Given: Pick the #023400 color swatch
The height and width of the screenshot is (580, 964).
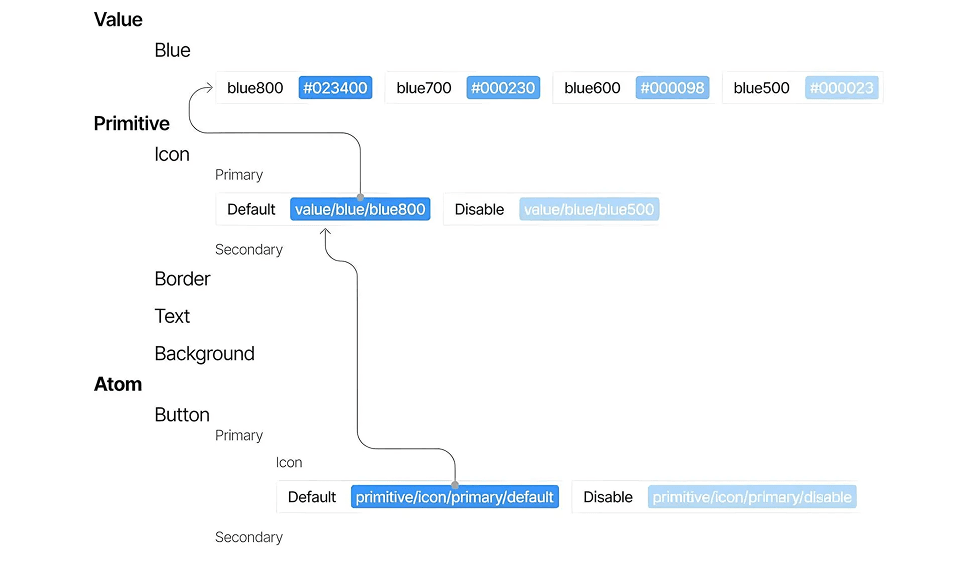Looking at the screenshot, I should pyautogui.click(x=335, y=88).
